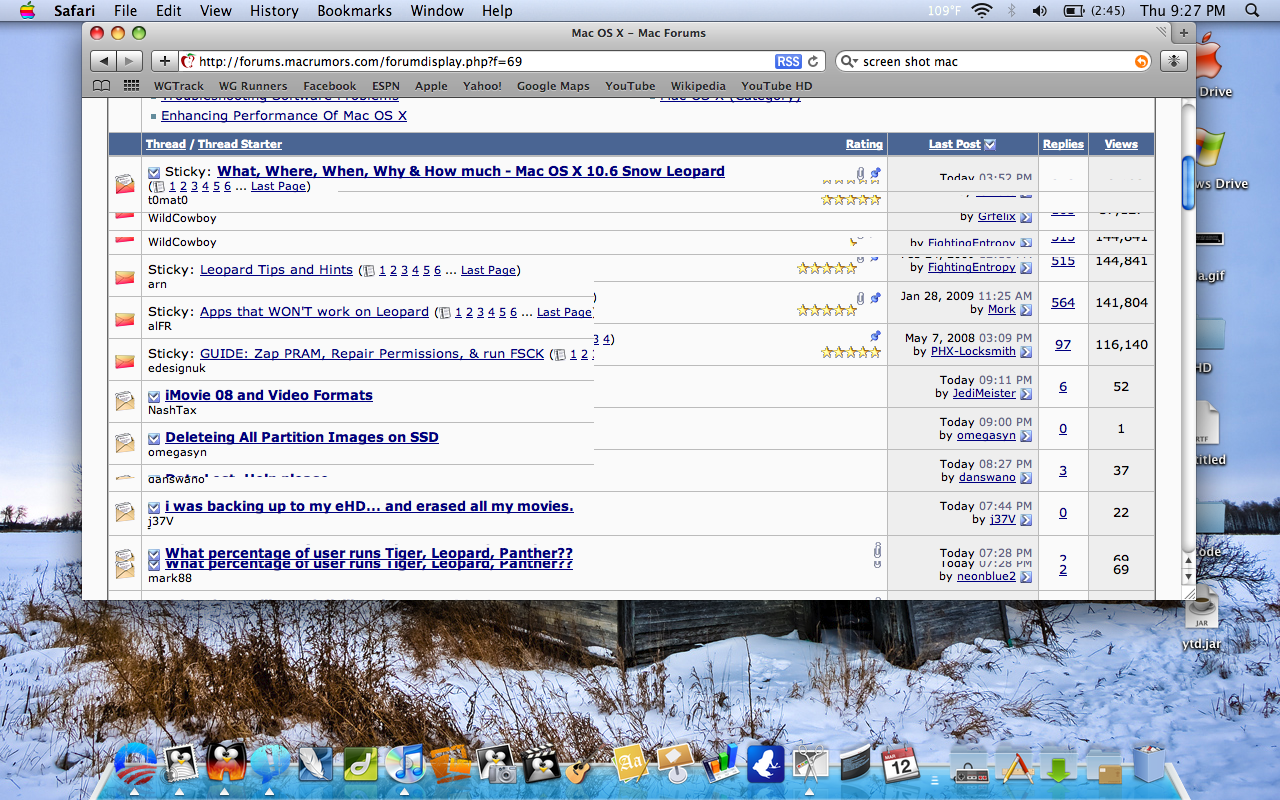Go to last post icon beside omegasyn

click(x=1026, y=436)
